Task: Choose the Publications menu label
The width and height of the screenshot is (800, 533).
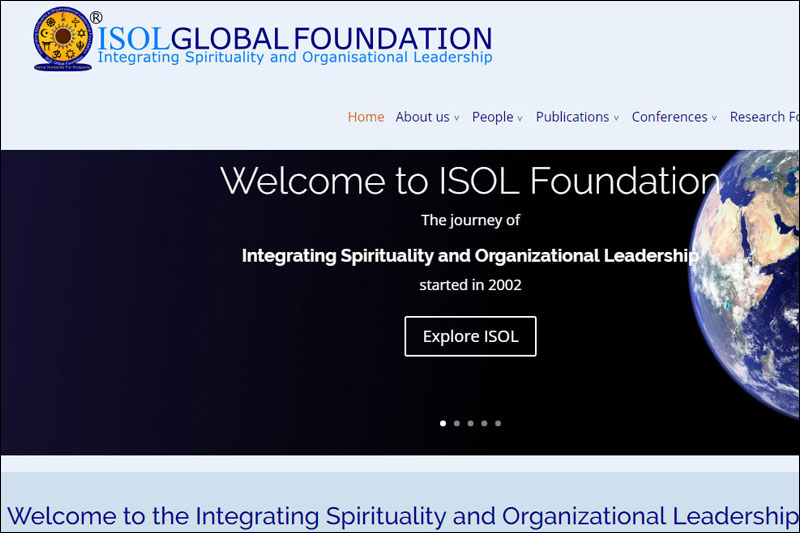Action: 572,117
